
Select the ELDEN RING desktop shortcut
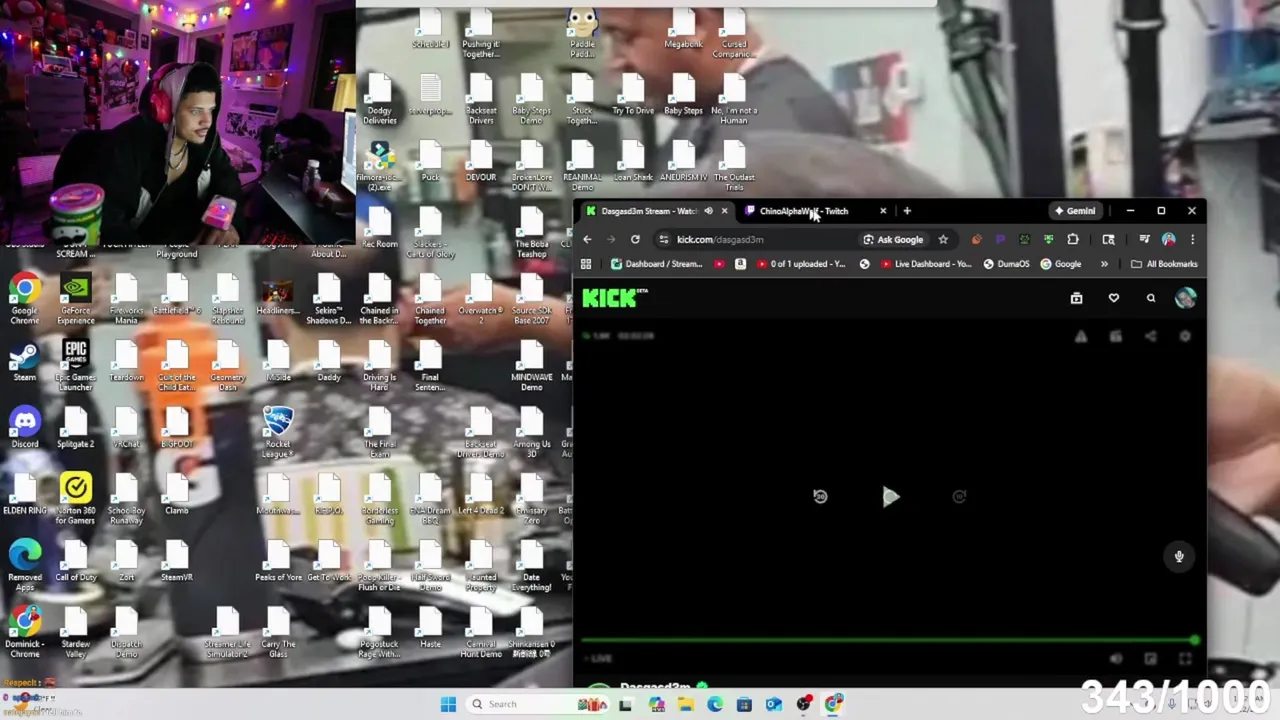(25, 495)
